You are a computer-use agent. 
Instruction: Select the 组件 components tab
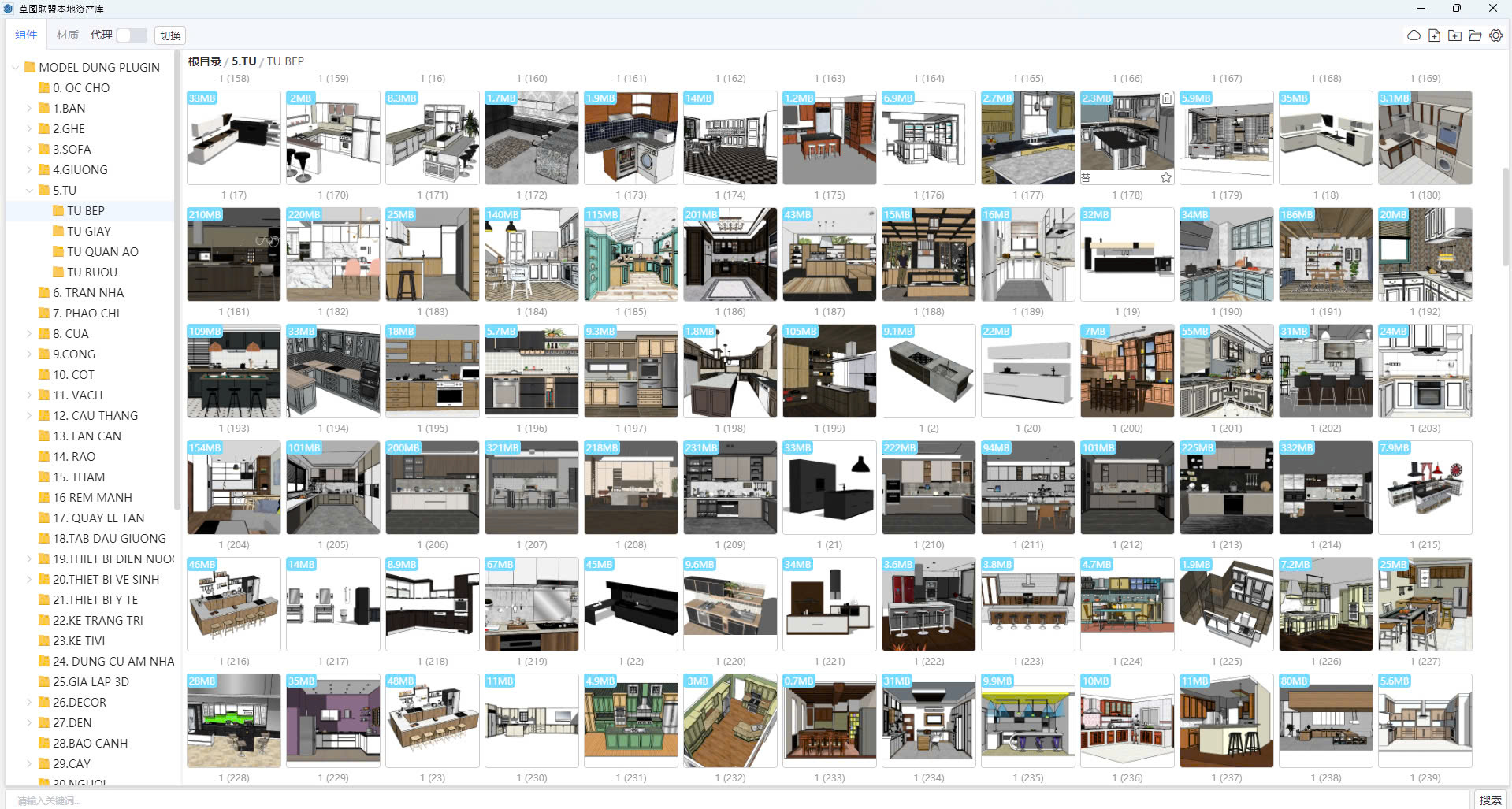tap(26, 35)
